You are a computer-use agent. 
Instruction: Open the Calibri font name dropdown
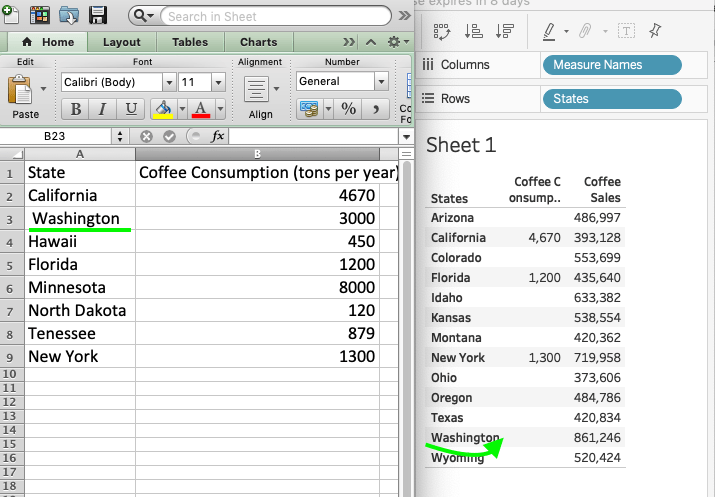click(169, 83)
